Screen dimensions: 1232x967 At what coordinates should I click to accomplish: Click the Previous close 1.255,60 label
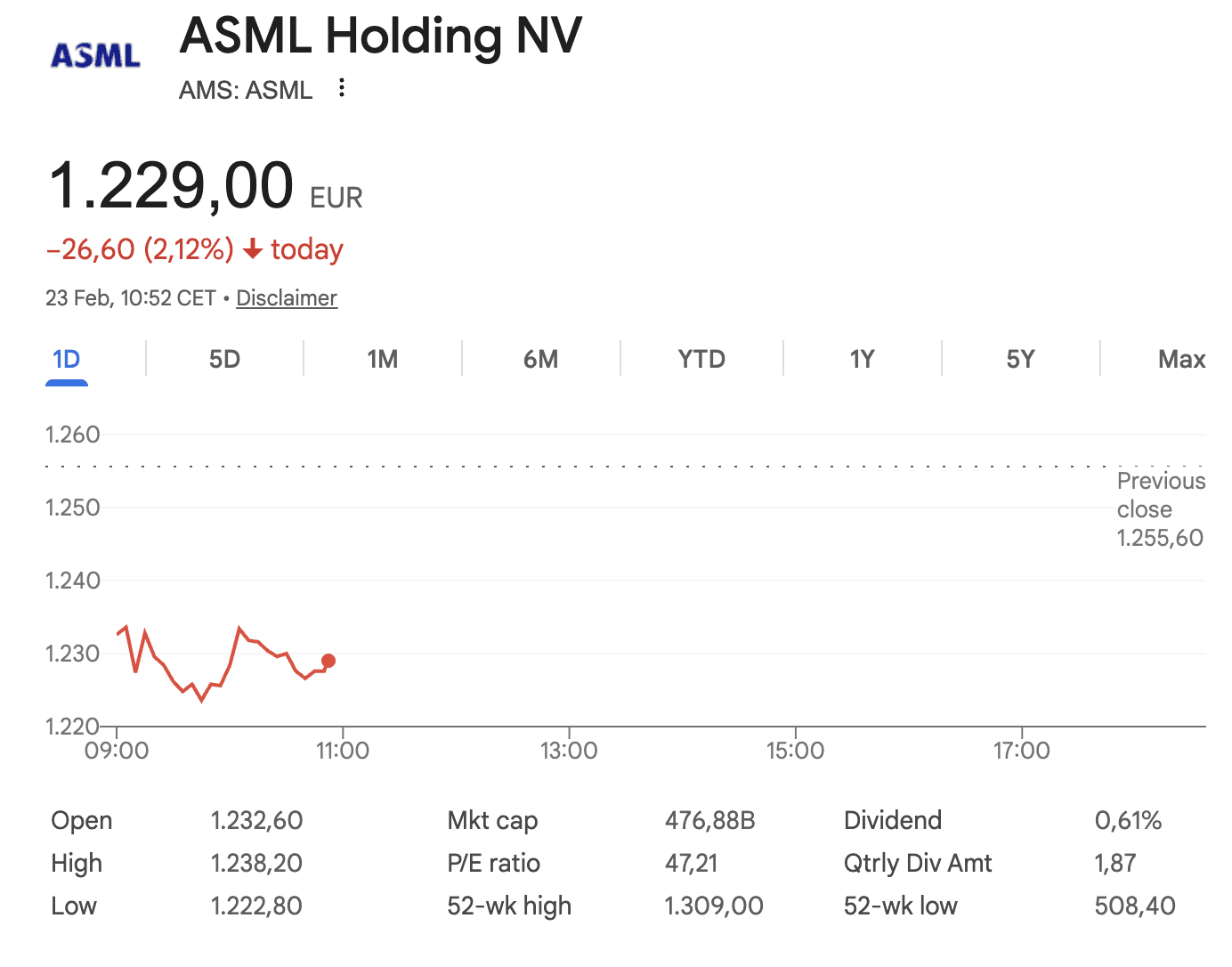click(x=1160, y=509)
